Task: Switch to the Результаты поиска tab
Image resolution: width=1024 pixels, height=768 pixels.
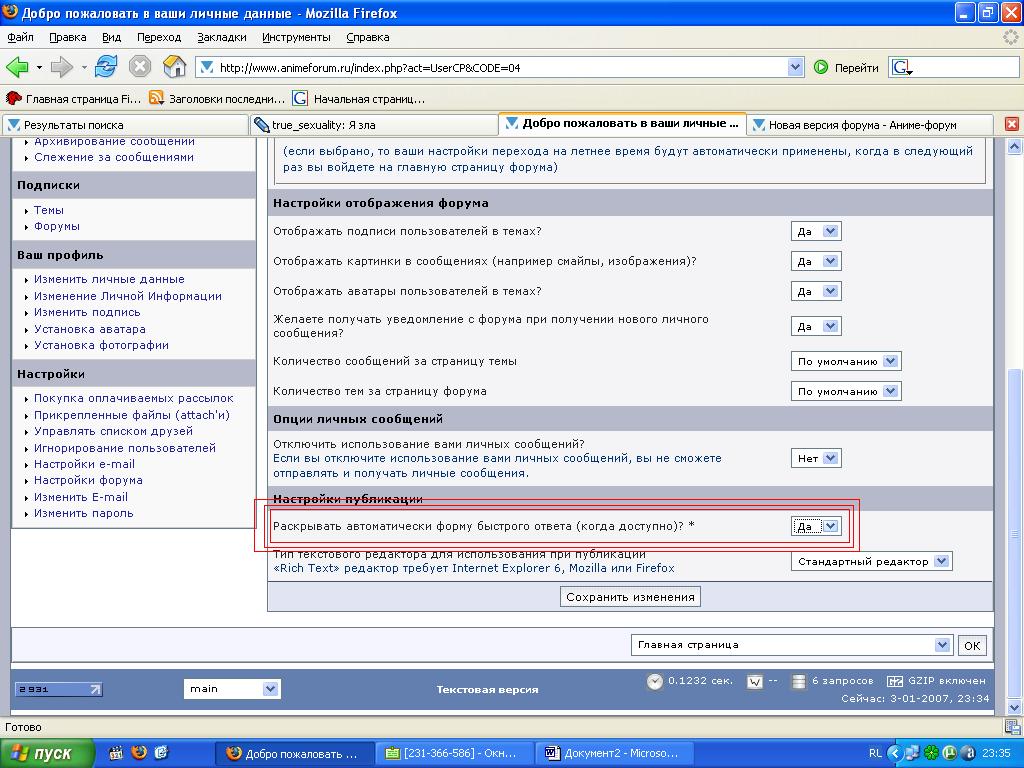Action: click(x=124, y=124)
